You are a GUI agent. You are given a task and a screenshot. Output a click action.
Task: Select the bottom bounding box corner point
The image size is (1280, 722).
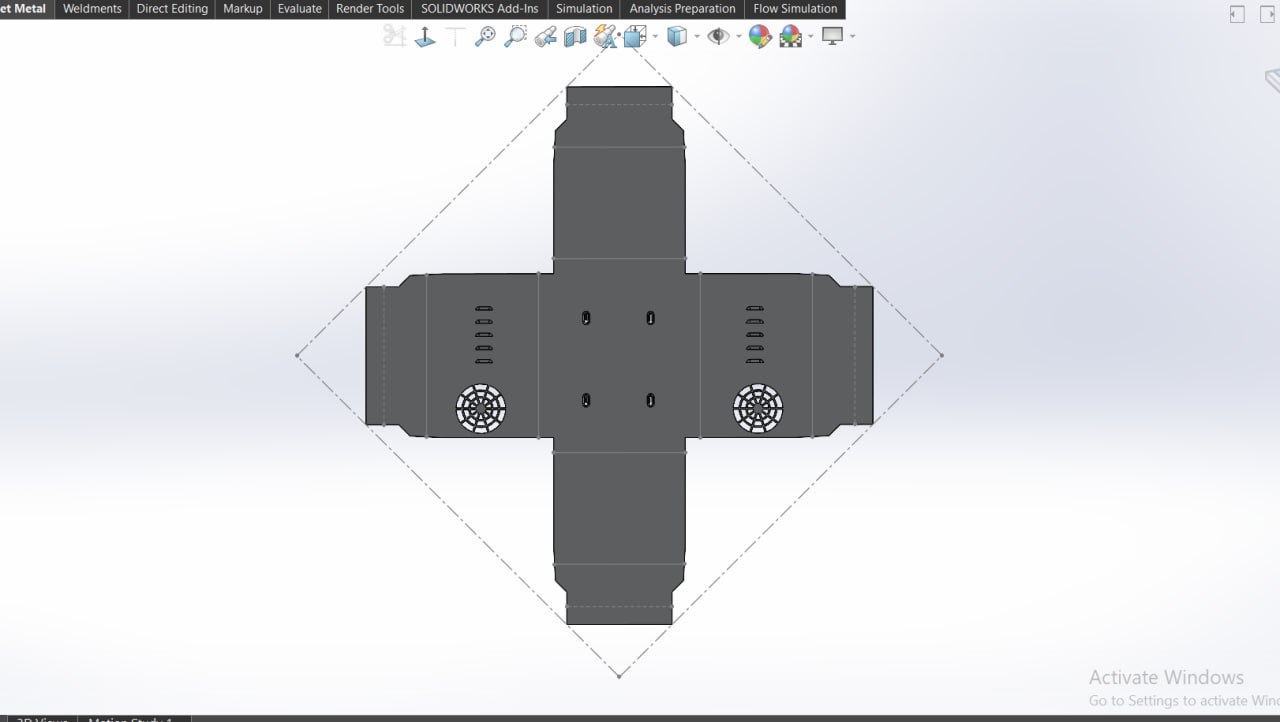tap(619, 676)
